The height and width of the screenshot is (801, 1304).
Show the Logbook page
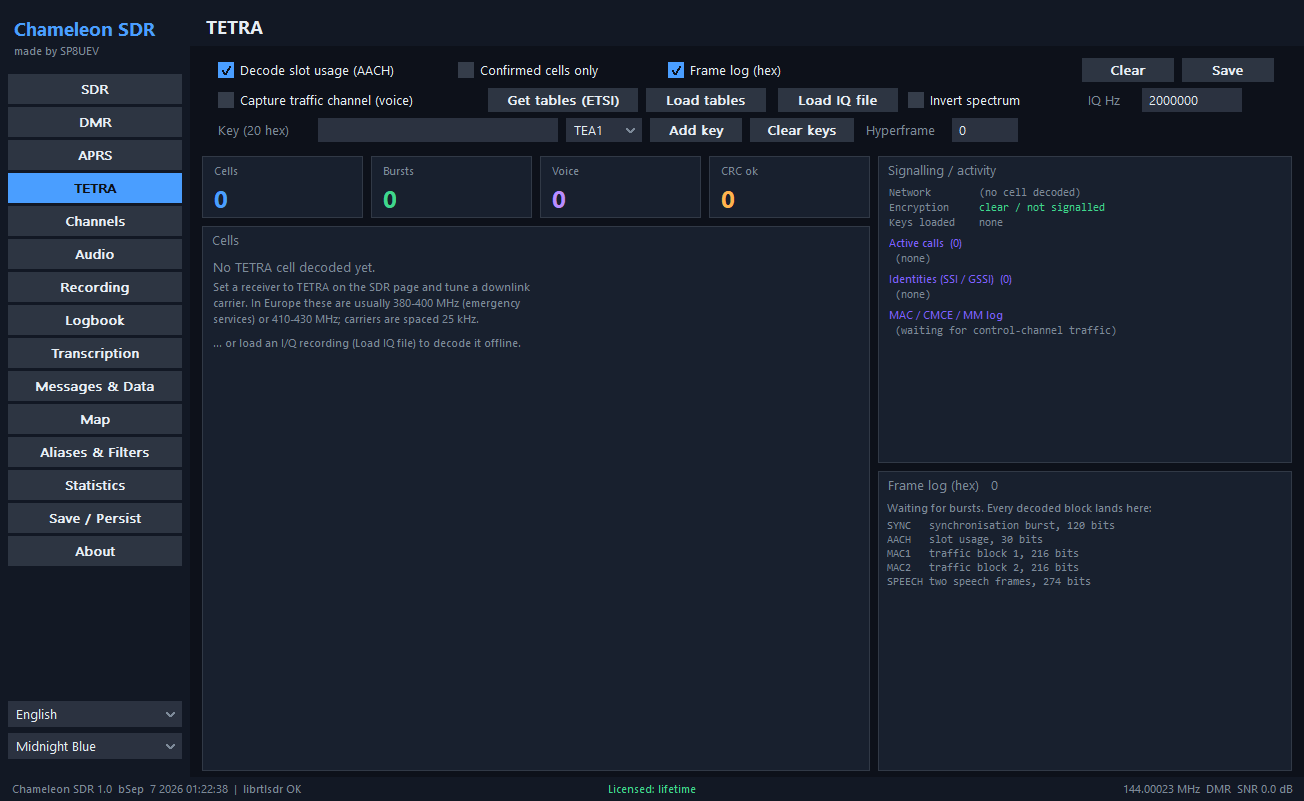[x=95, y=320]
